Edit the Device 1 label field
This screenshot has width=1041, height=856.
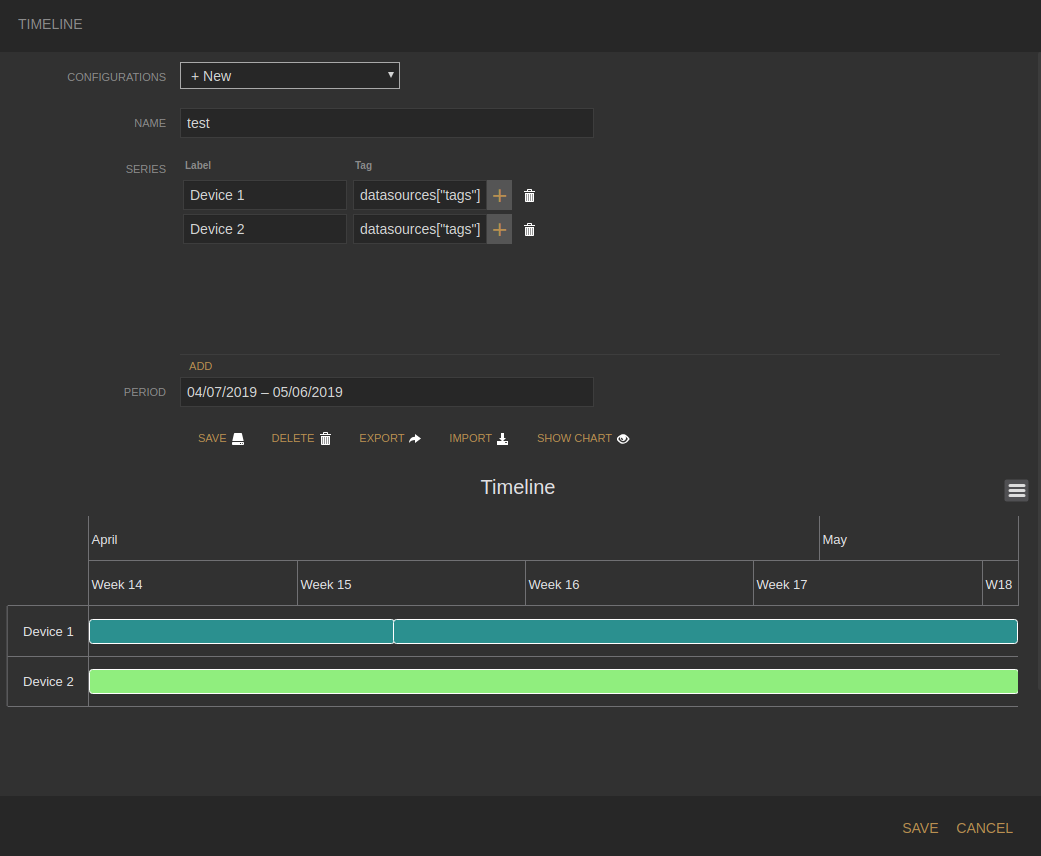coord(264,196)
